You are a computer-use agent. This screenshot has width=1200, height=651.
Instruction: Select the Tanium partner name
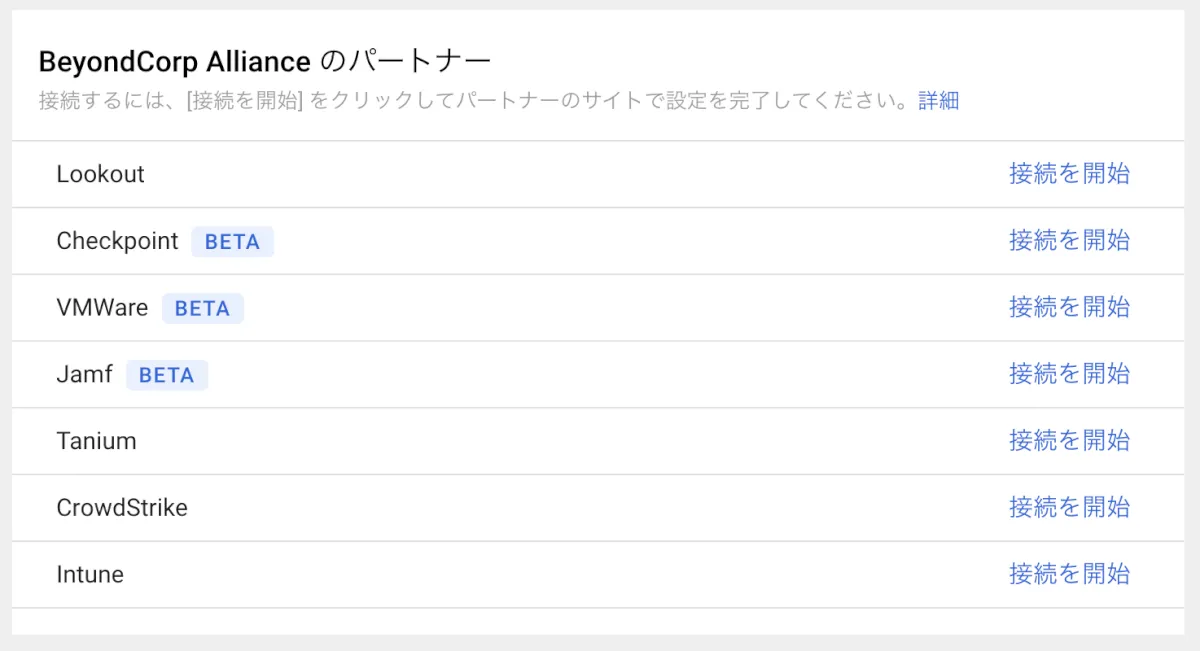tap(96, 441)
